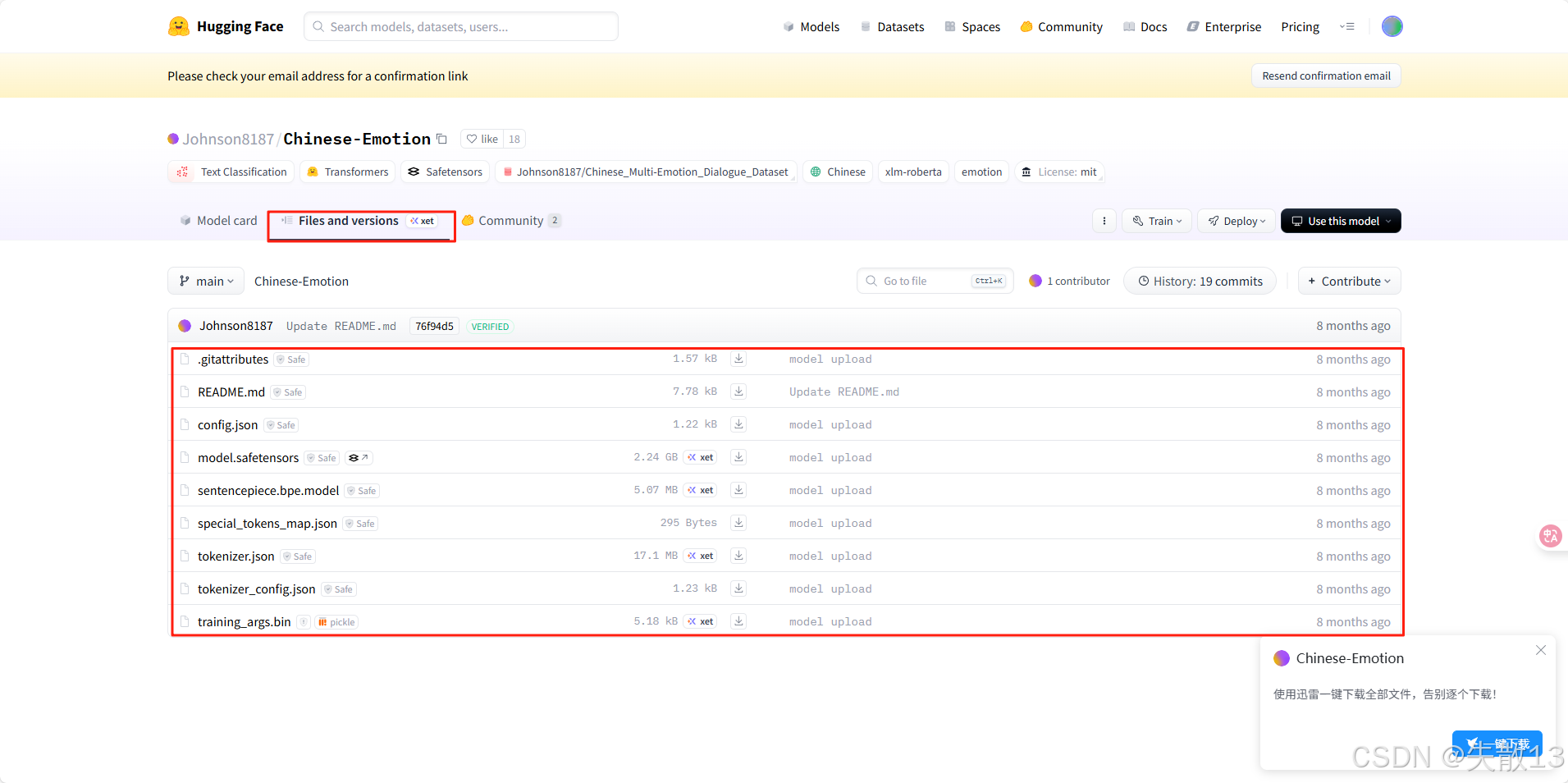Open the model.safetensors file
This screenshot has height=783, width=1568.
coord(248,458)
